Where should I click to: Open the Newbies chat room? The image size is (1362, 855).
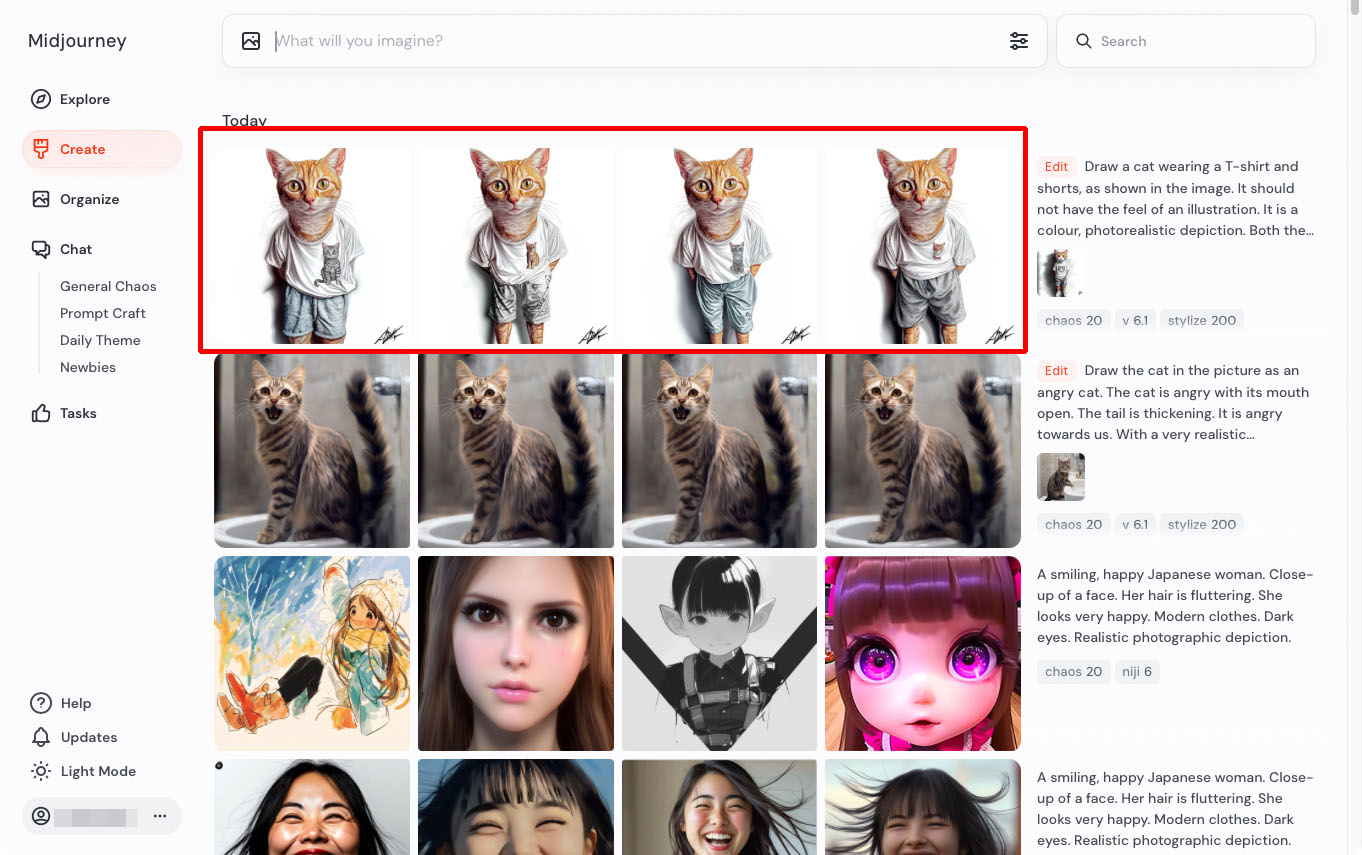pyautogui.click(x=88, y=367)
